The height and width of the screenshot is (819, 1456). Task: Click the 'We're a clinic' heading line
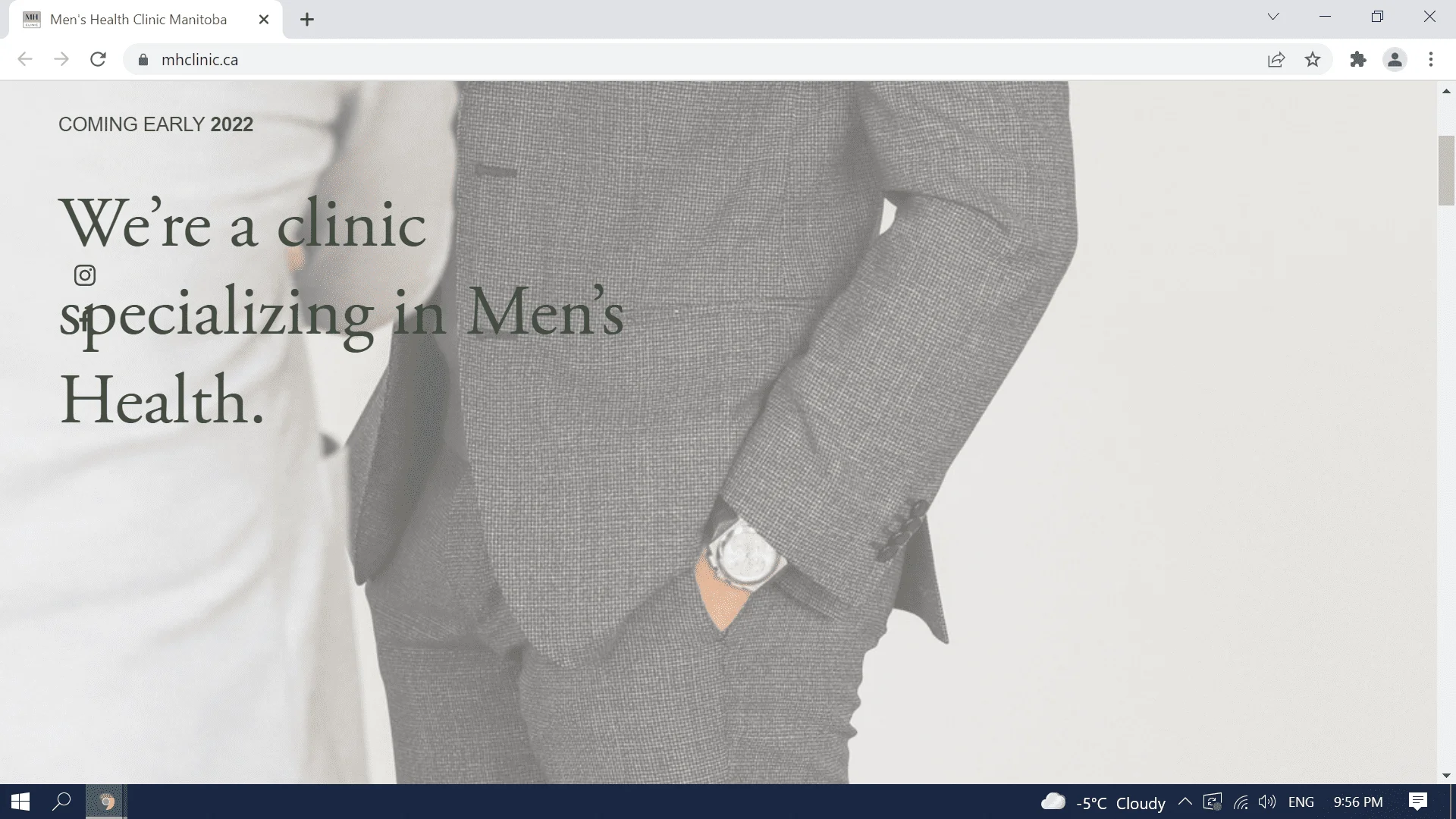[243, 224]
